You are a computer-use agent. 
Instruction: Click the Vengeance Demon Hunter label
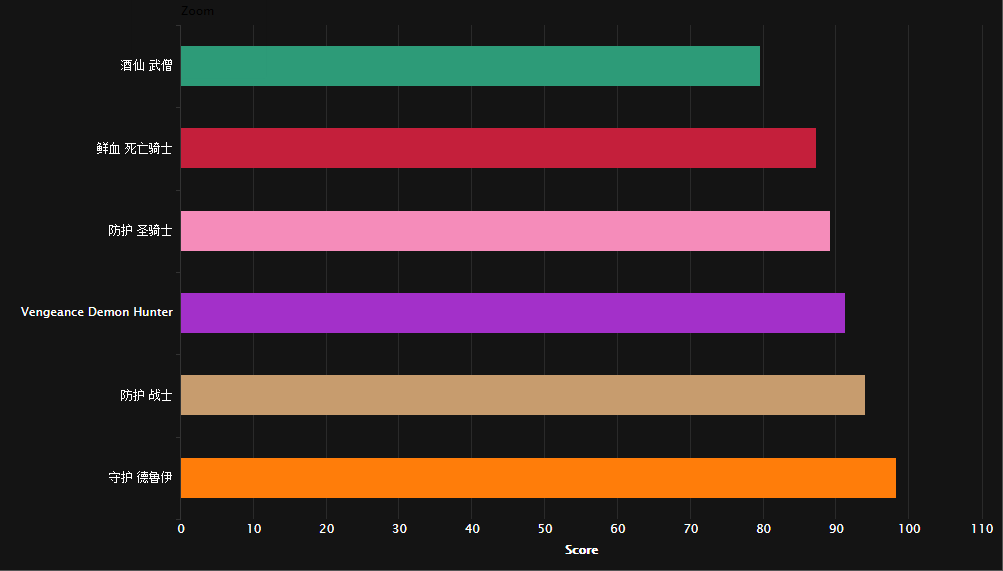pos(97,312)
